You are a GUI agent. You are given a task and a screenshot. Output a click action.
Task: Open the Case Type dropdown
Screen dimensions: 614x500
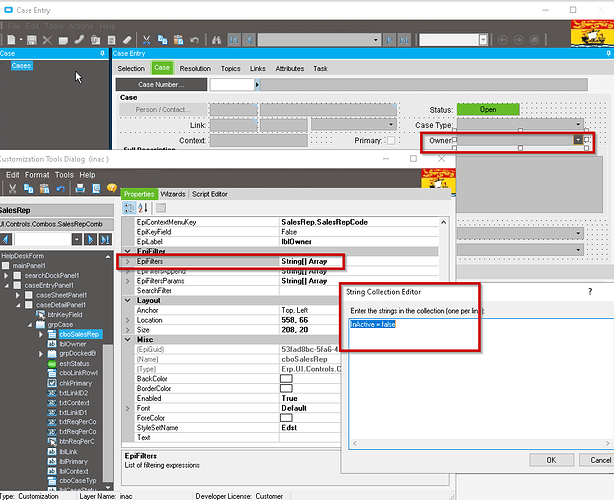pos(578,125)
